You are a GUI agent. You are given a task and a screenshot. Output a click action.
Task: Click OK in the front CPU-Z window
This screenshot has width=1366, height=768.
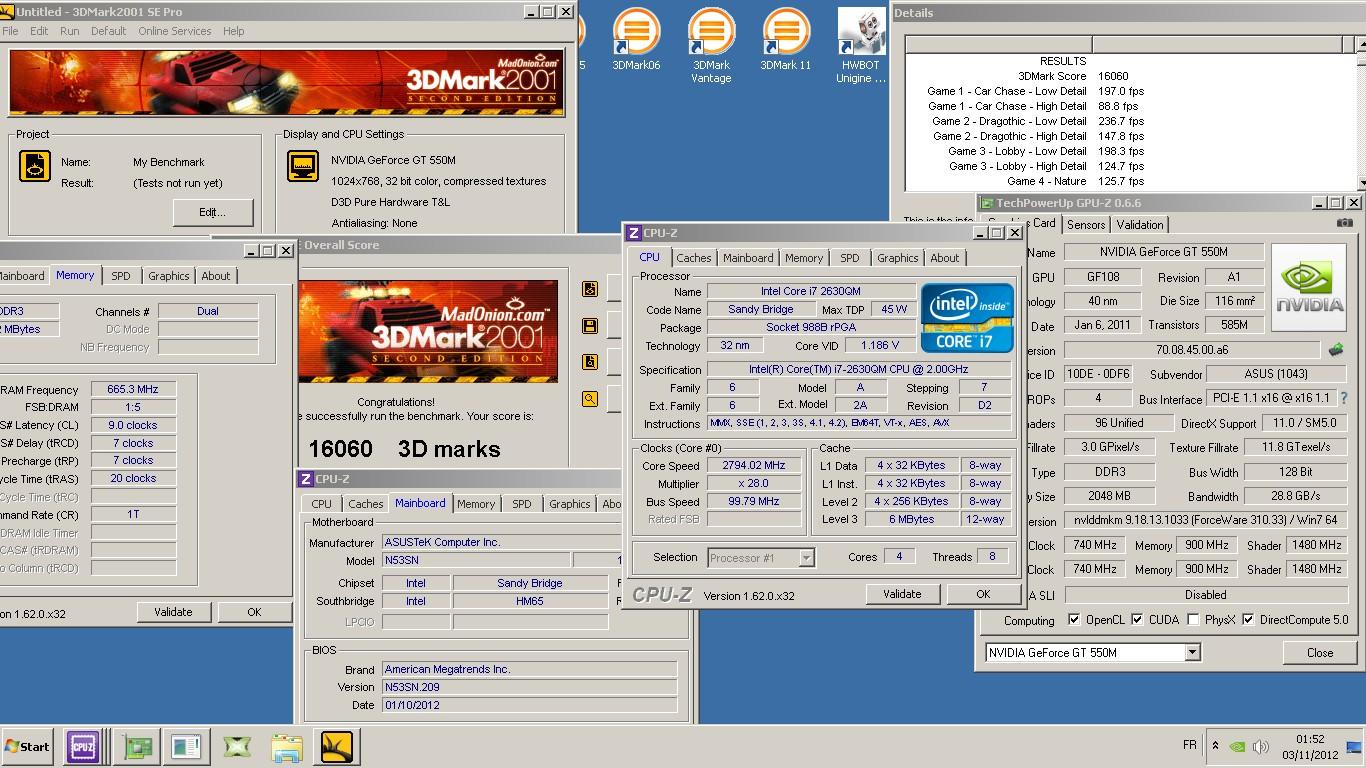pyautogui.click(x=983, y=594)
